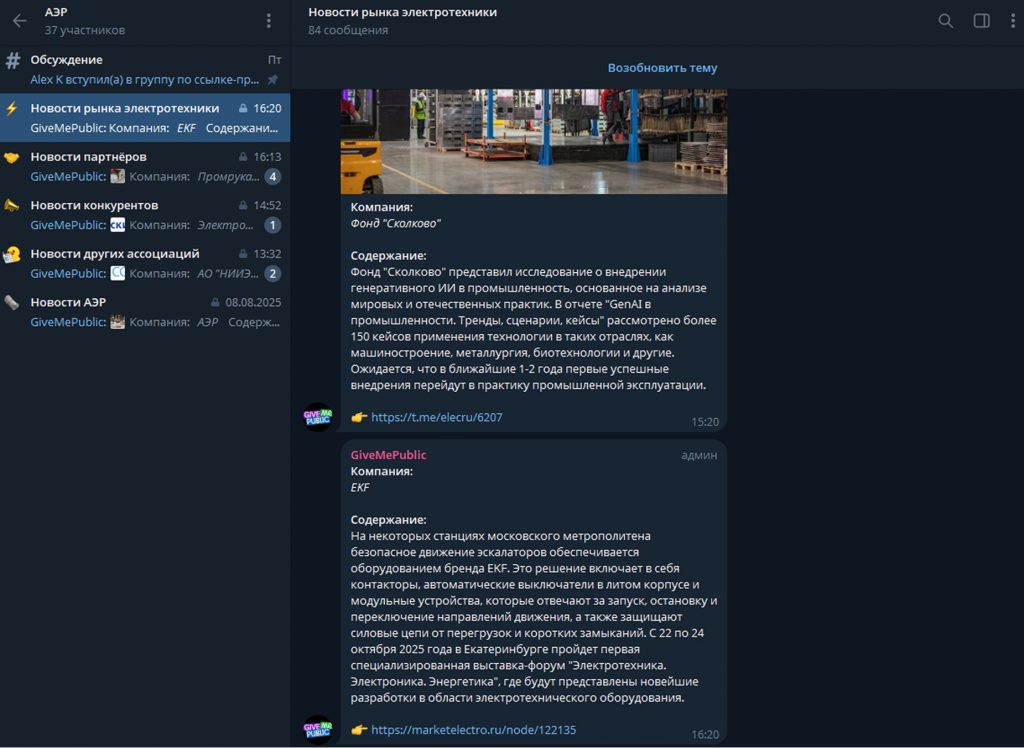Click the GiveMePublic avatar beside the Сколково message
This screenshot has width=1024, height=748.
pos(318,417)
